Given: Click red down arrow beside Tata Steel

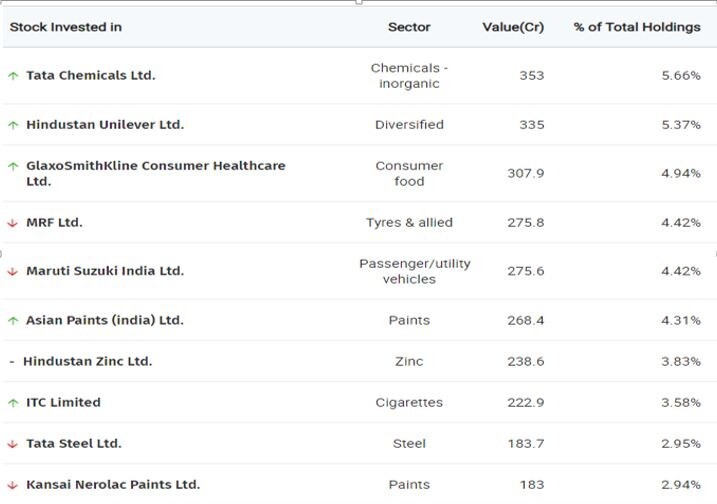Looking at the screenshot, I should [13, 444].
